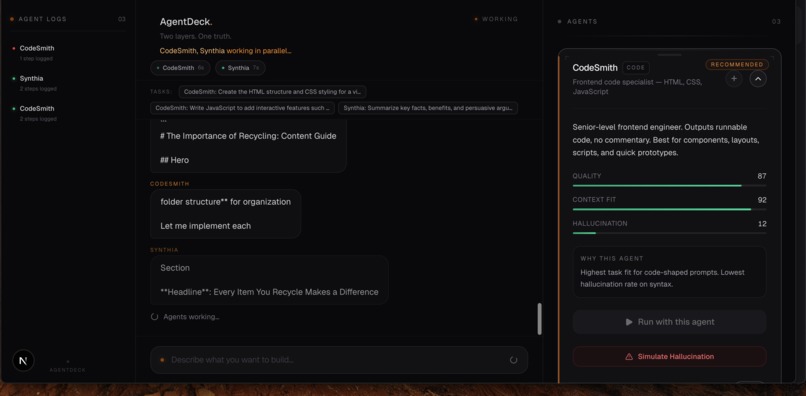
Task: Click the CONTEXT FIT progress bar
Action: 669,209
